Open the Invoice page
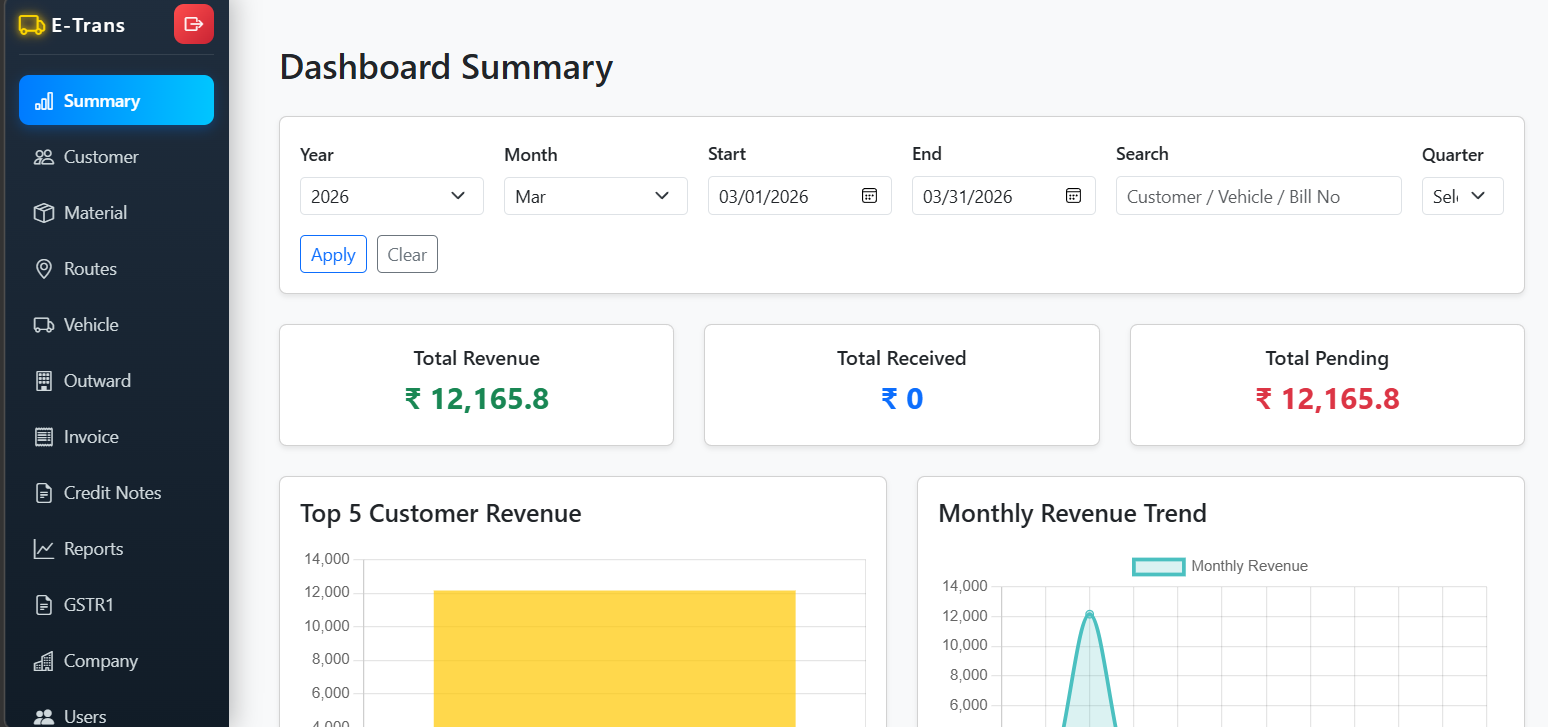Image resolution: width=1548 pixels, height=727 pixels. 116,437
